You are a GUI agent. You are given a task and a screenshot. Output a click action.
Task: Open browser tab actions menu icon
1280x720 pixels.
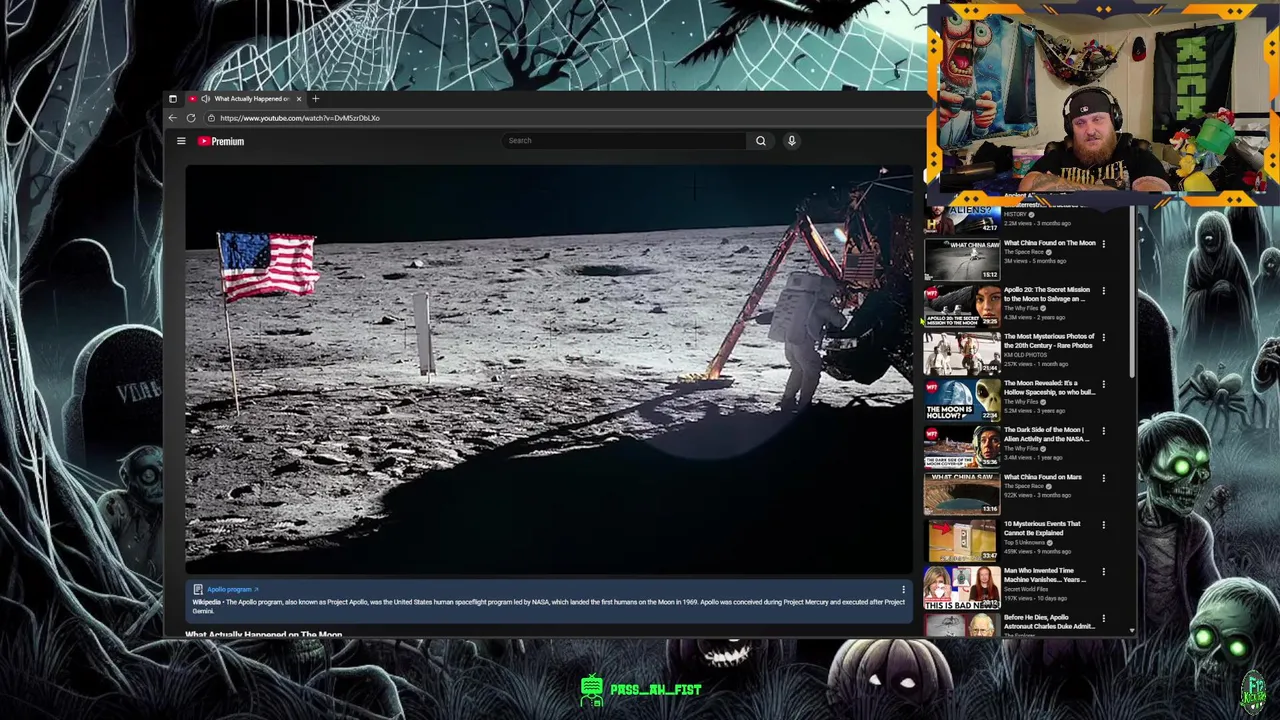(172, 99)
